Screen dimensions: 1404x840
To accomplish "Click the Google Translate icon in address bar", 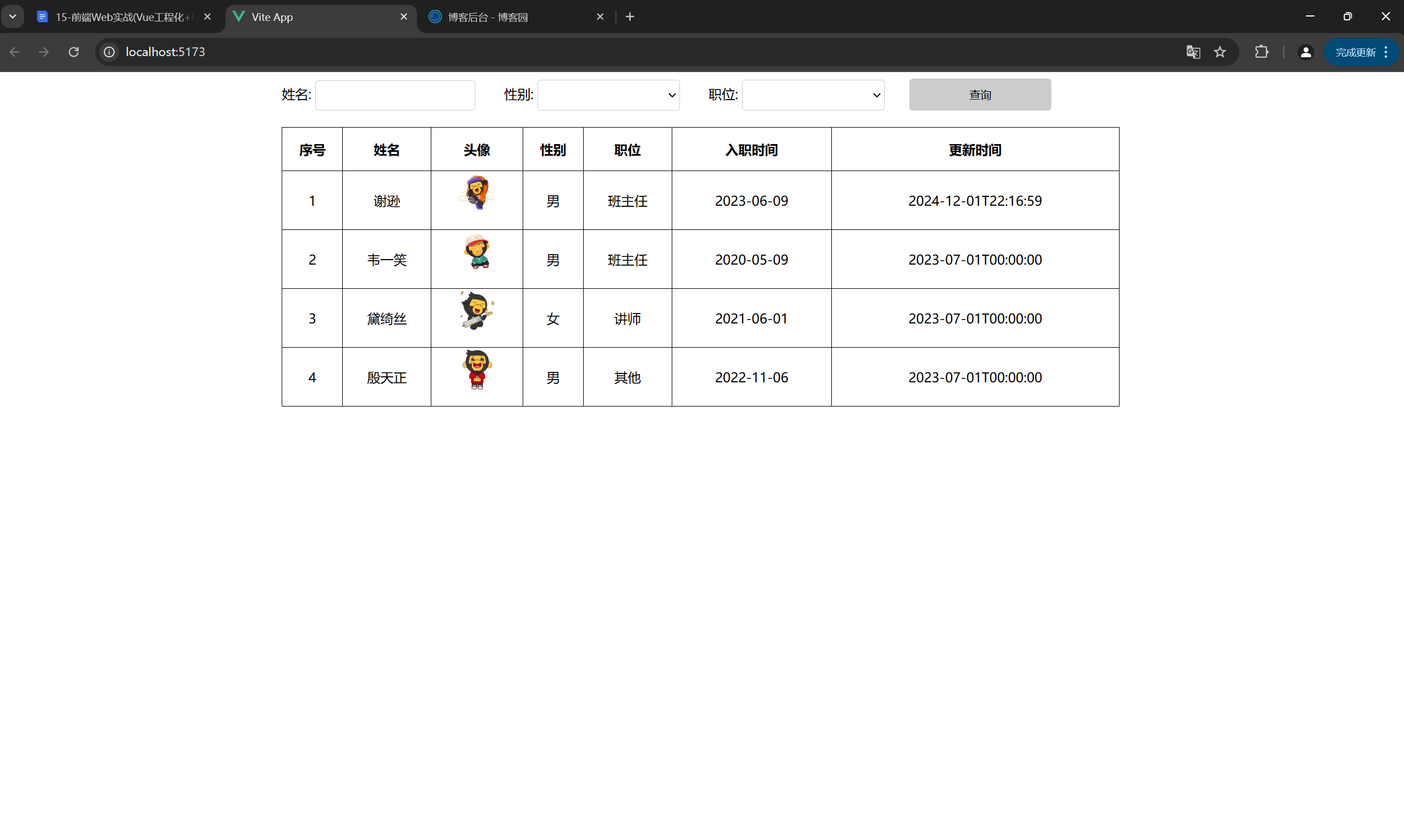I will (1193, 52).
